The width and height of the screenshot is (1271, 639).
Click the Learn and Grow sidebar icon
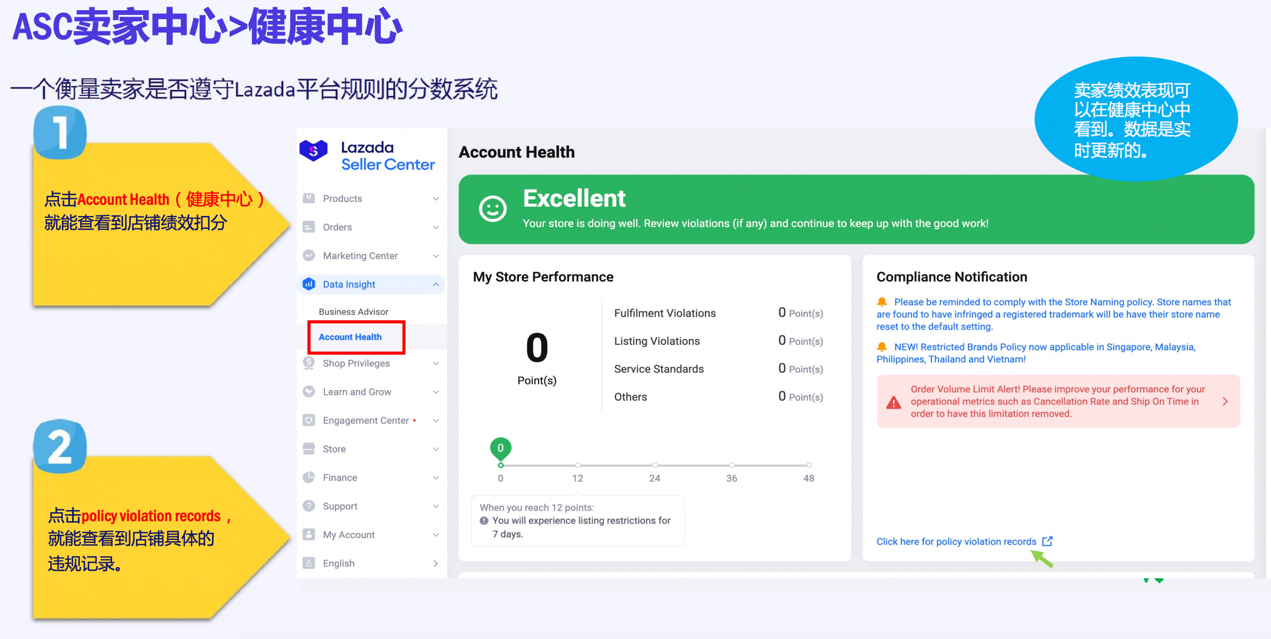pyautogui.click(x=309, y=392)
